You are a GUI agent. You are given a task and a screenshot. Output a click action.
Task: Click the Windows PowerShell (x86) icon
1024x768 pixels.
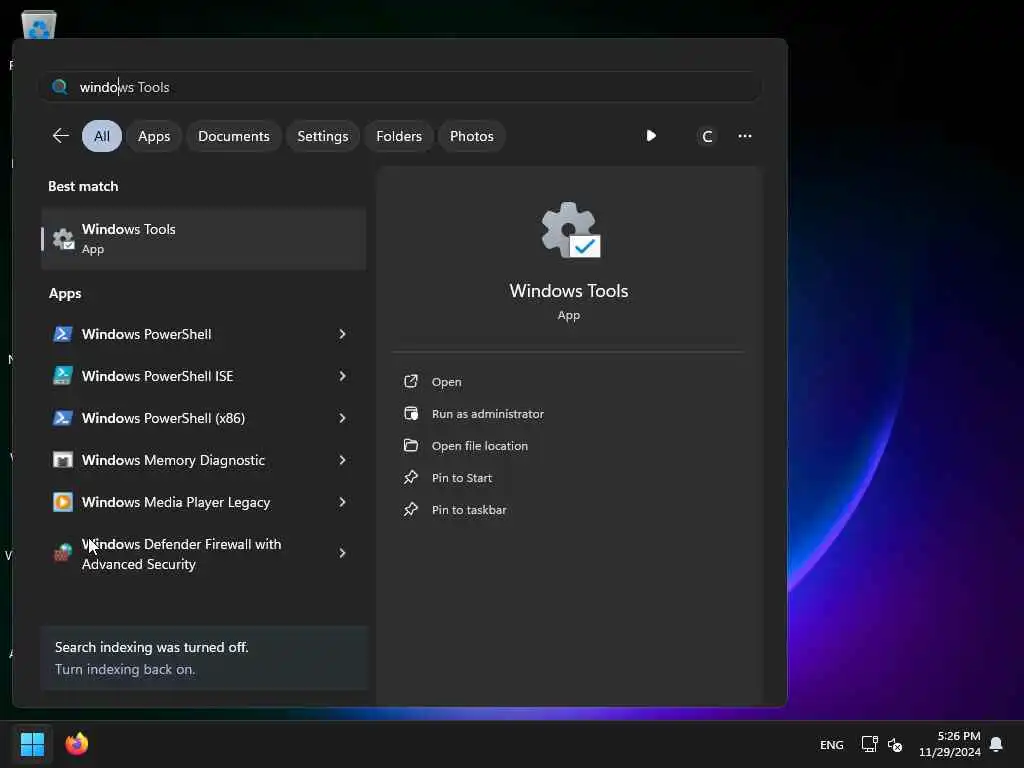(63, 418)
